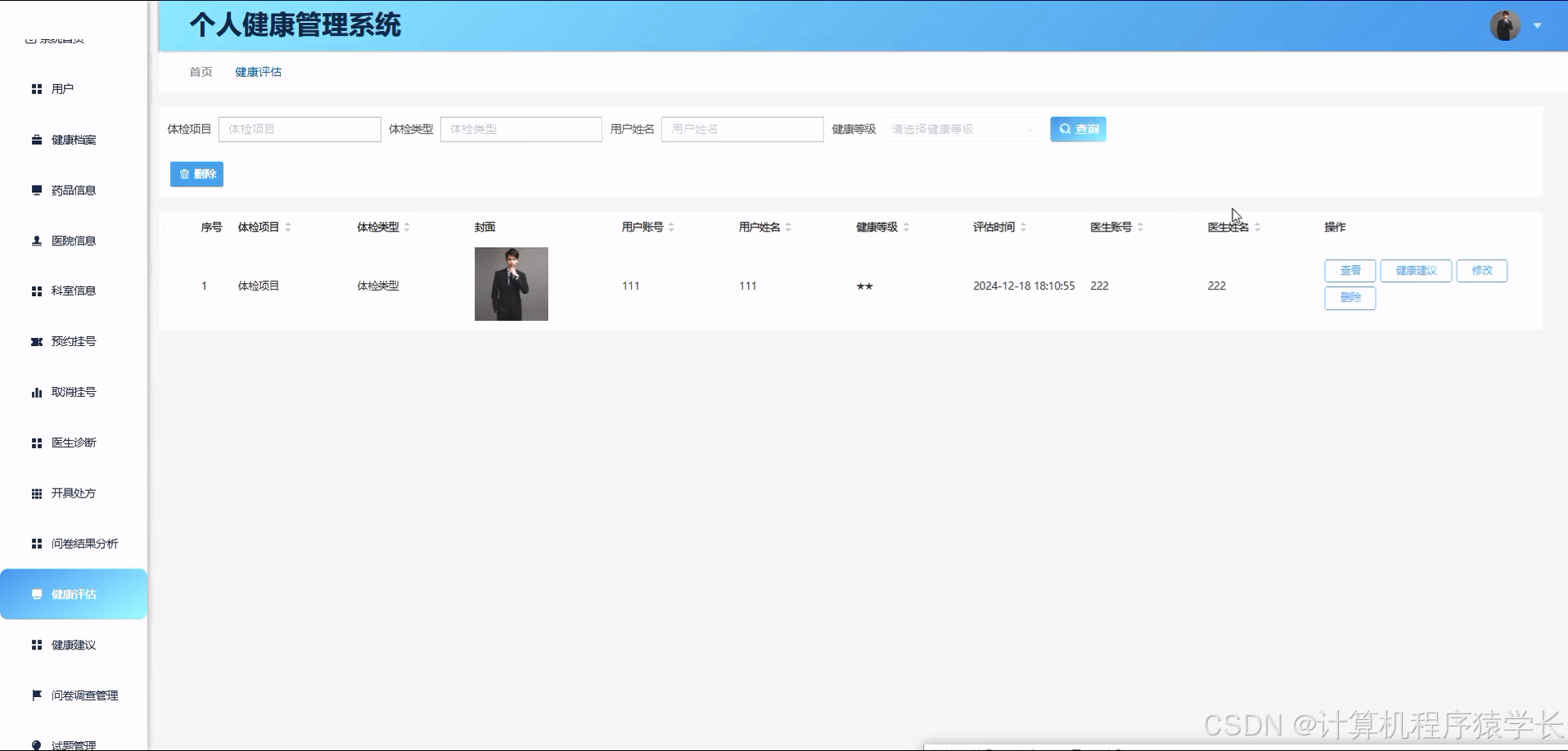Click the 医生诊断 sidebar icon
Screen dimensions: 1568x751
[36, 443]
